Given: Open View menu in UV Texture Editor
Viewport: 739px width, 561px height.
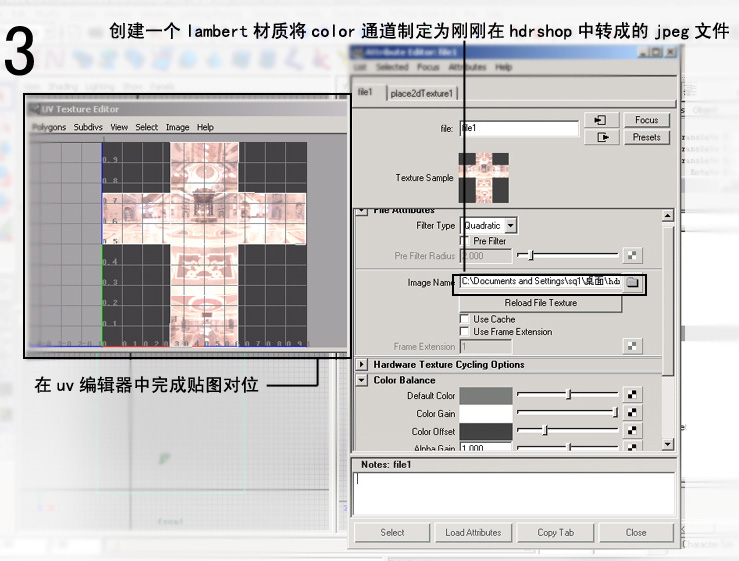Looking at the screenshot, I should coord(119,127).
